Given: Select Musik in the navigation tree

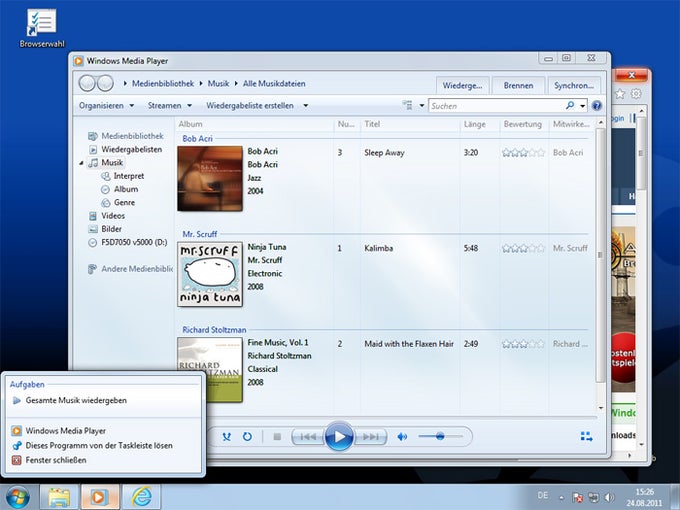Looking at the screenshot, I should point(106,163).
